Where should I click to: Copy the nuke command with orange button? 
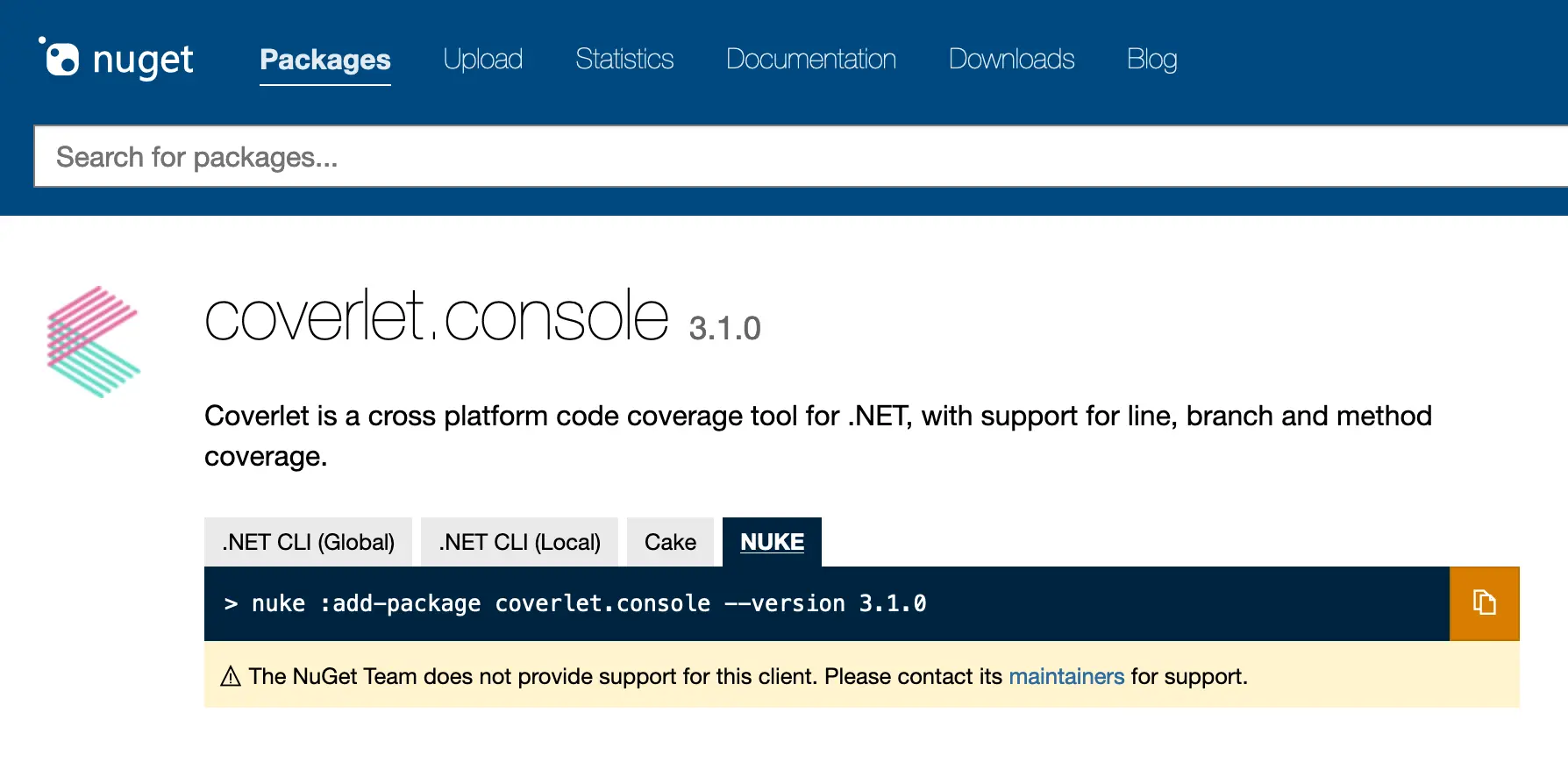tap(1484, 603)
